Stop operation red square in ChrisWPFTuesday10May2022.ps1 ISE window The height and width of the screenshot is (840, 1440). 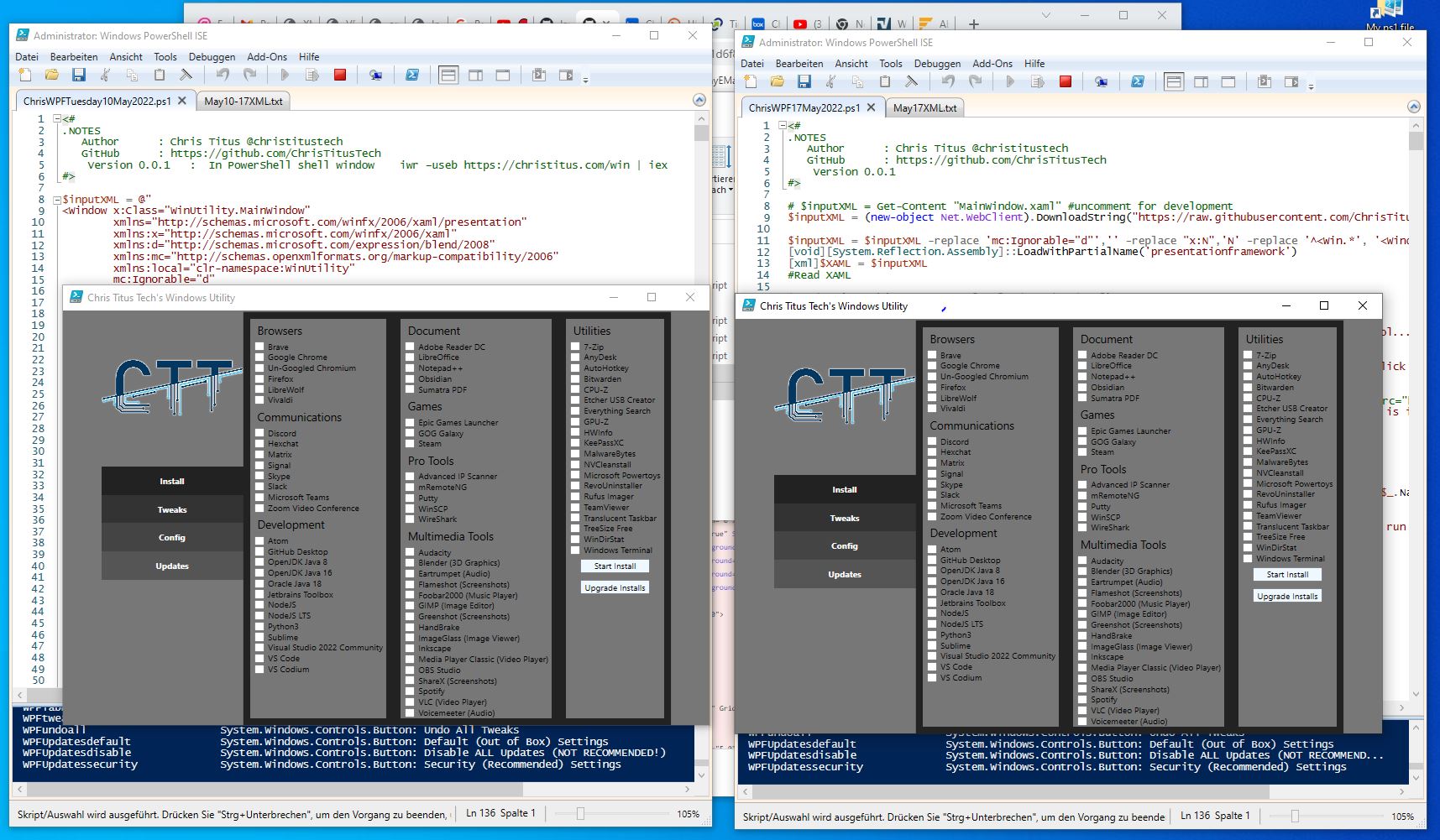[x=340, y=76]
